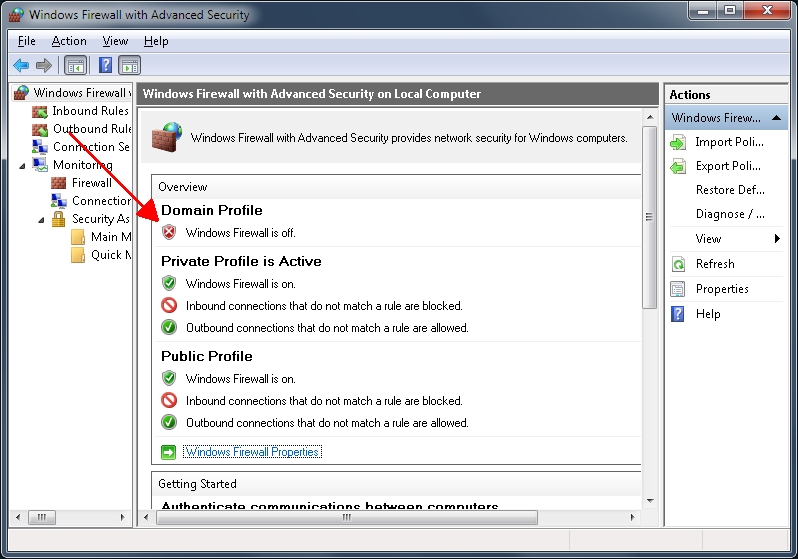Click the Private Profile is Active heading
The image size is (798, 559).
pyautogui.click(x=241, y=261)
